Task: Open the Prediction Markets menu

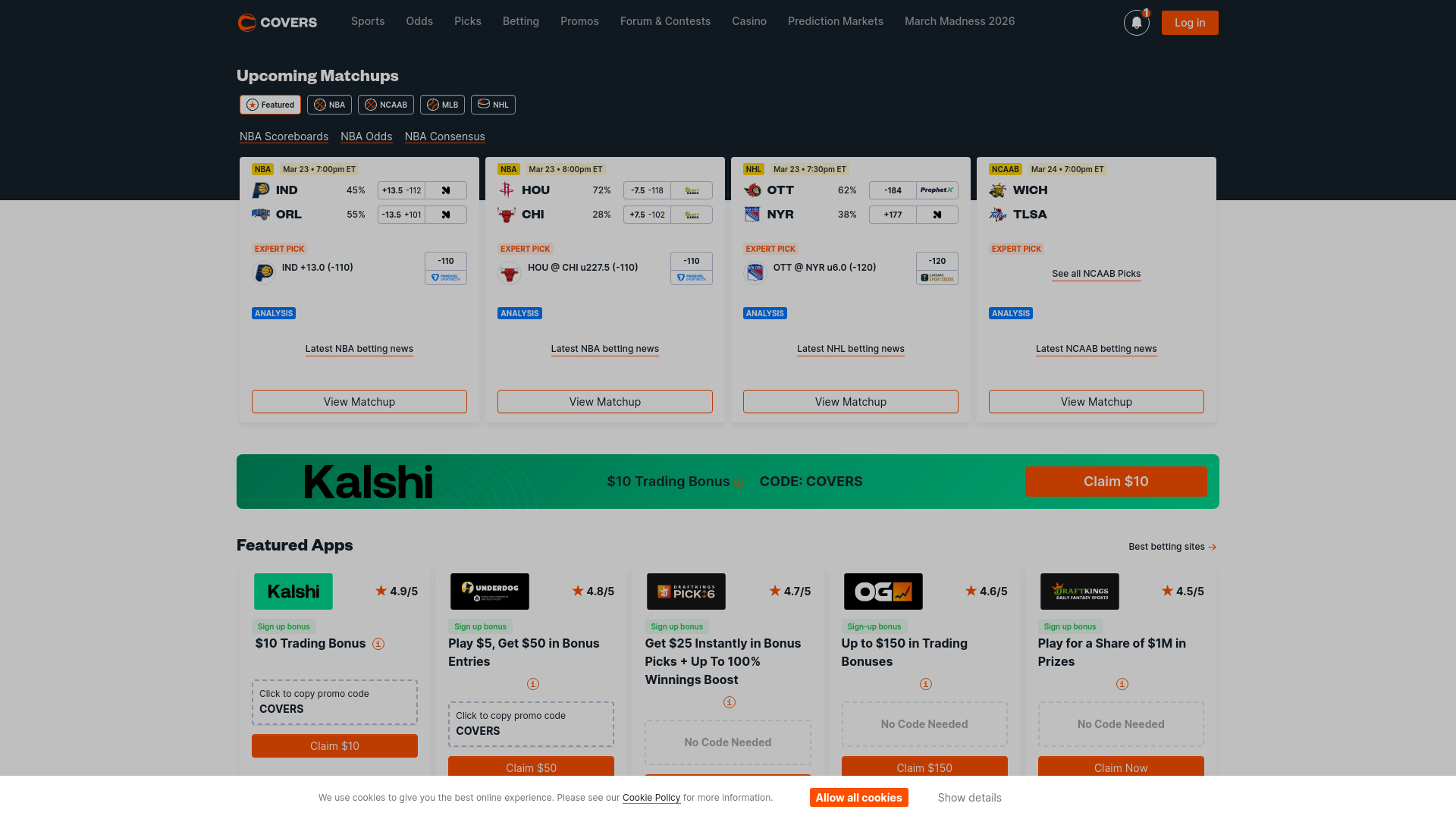Action: (x=836, y=21)
